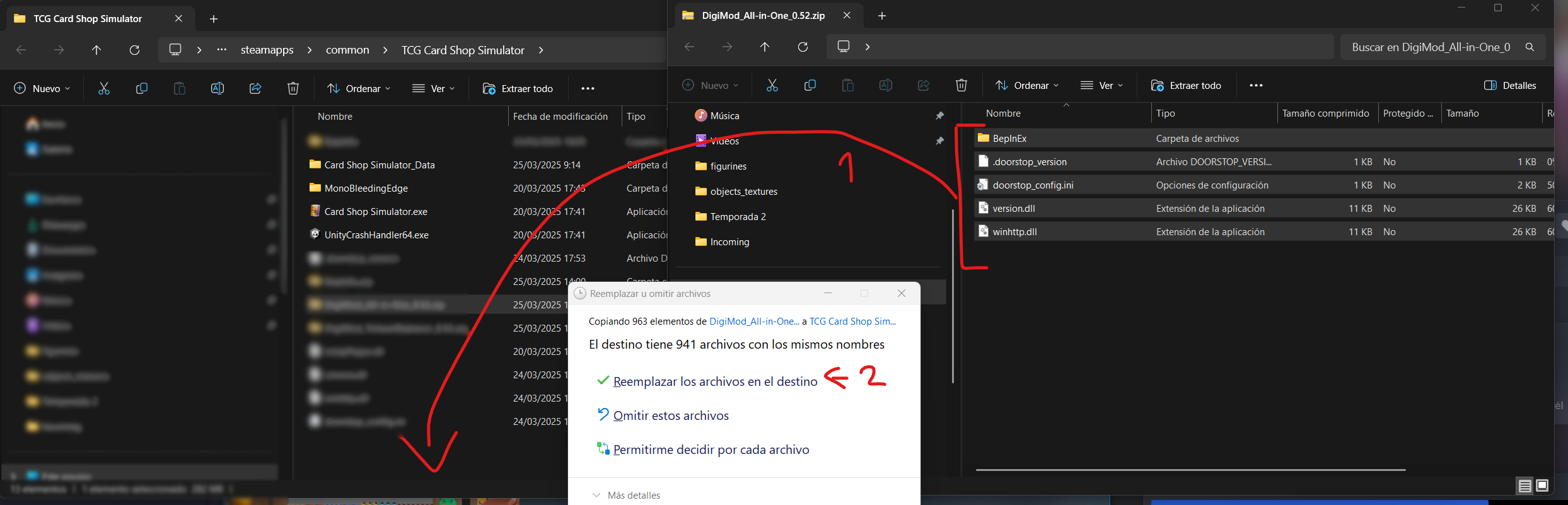Go up one level in DigiMod zip window

765,47
